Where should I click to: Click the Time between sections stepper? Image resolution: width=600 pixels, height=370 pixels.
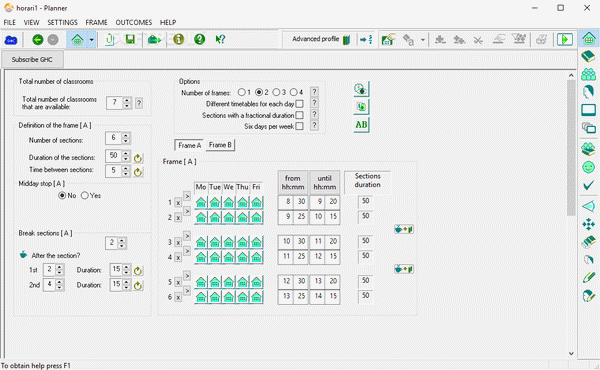click(126, 171)
